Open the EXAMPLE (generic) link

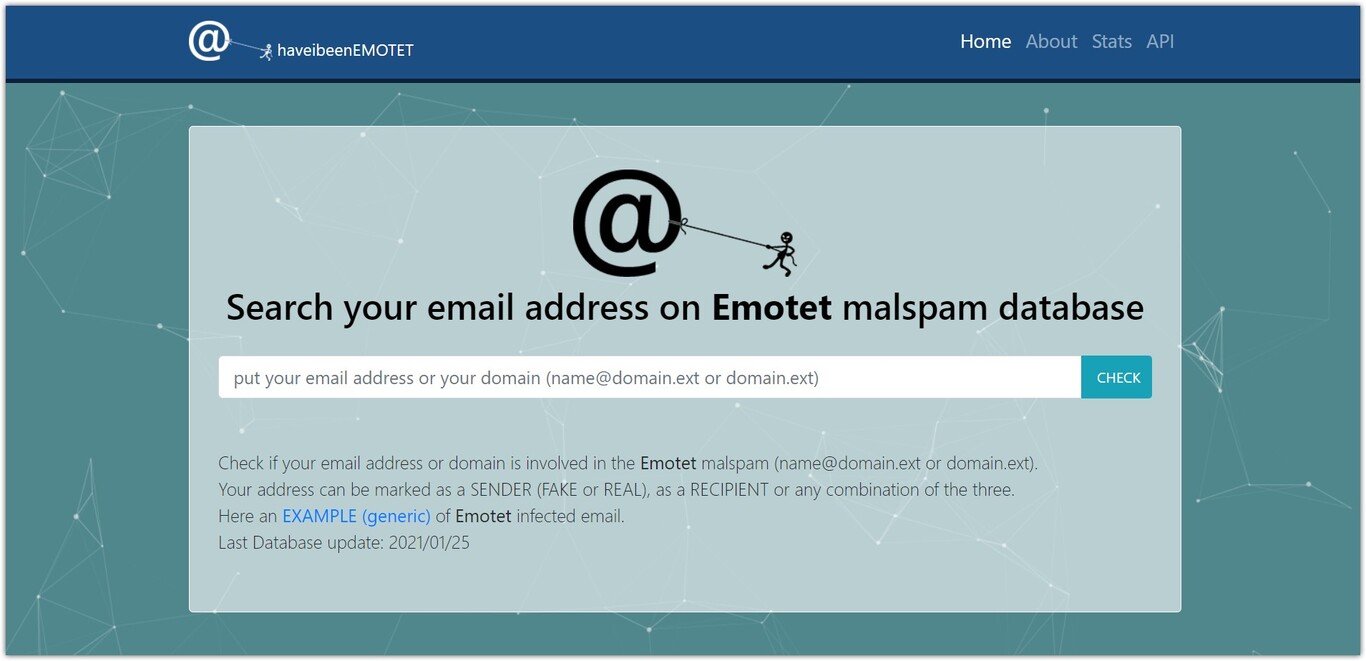coord(356,516)
